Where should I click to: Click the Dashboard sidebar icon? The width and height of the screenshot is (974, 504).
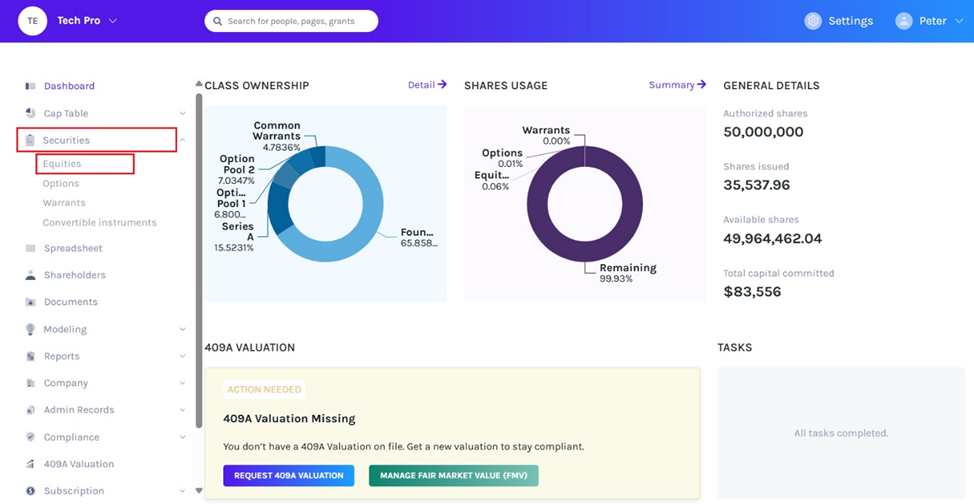(30, 86)
